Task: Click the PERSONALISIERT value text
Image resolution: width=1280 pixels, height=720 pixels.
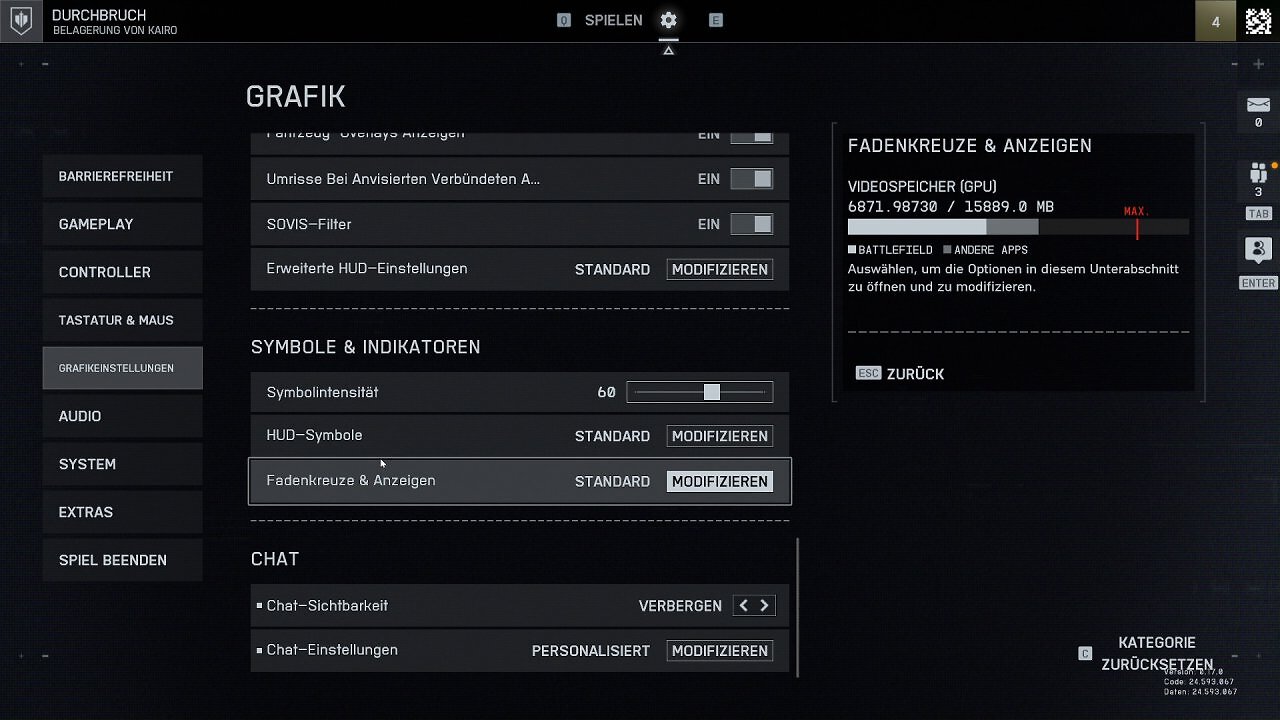Action: [591, 651]
